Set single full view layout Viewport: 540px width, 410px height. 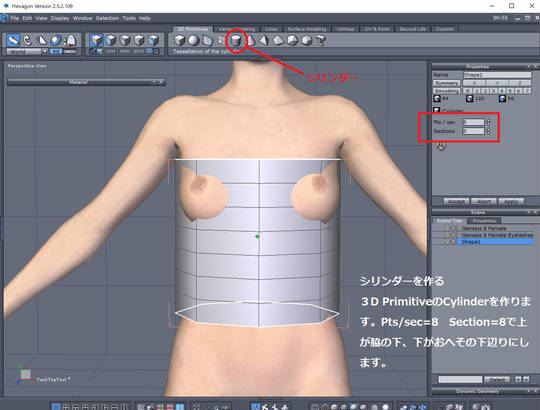tap(56, 407)
